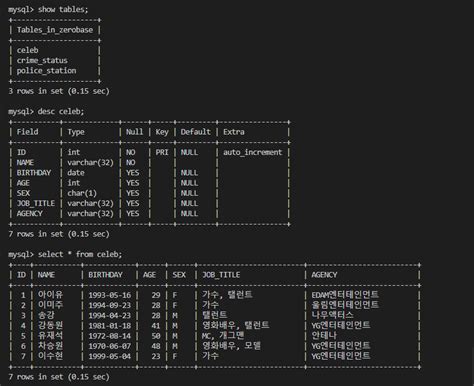Screen dimensions: 474x386
Task: Select job title "영화배우, 탤런트"
Action: click(236, 325)
